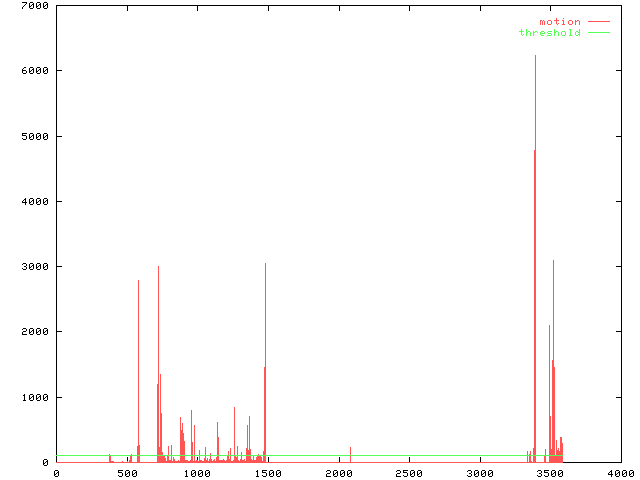Select the 3000 label on the y-axis
This screenshot has width=640, height=480.
point(35,267)
